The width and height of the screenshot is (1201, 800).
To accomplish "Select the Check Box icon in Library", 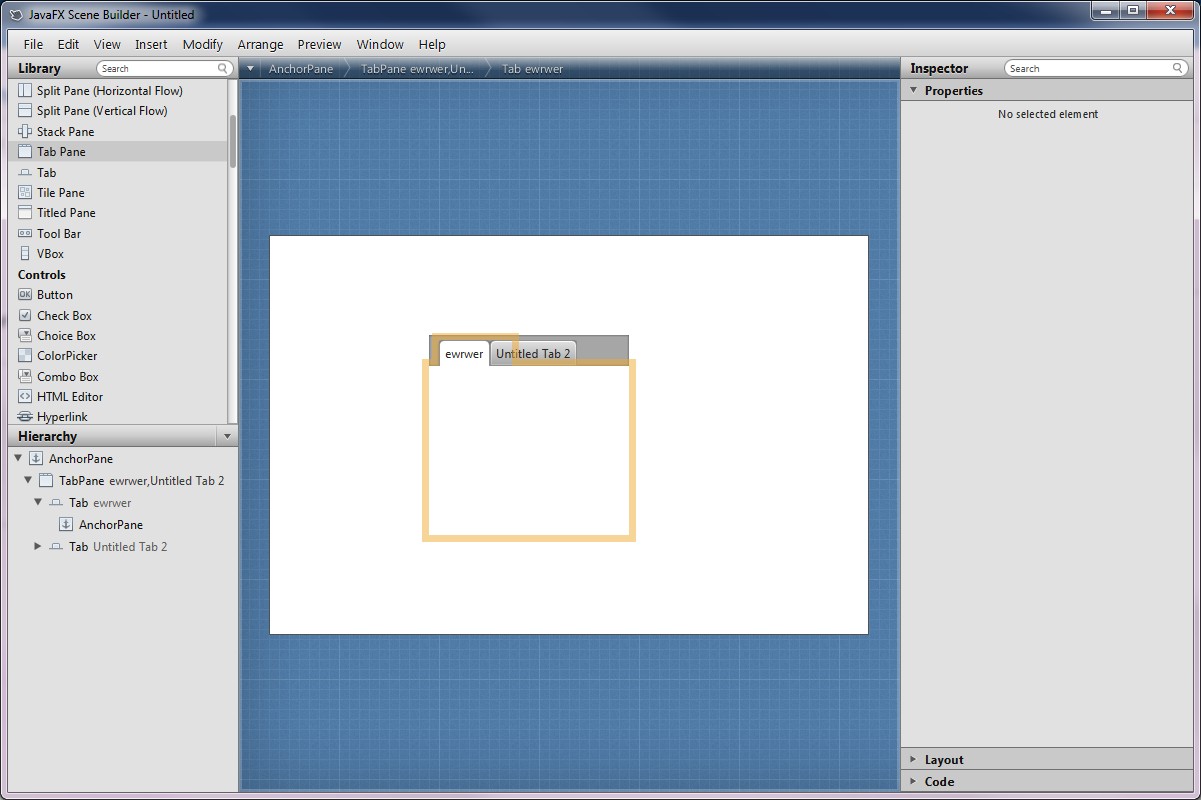I will click(x=25, y=315).
